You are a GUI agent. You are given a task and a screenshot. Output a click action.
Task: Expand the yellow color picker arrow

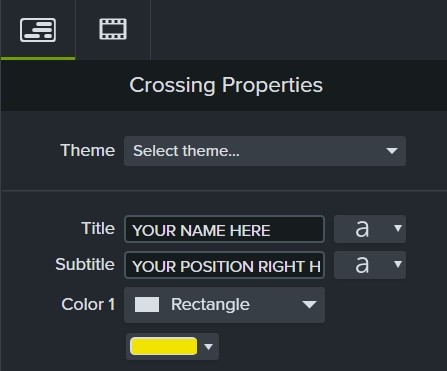tap(208, 347)
